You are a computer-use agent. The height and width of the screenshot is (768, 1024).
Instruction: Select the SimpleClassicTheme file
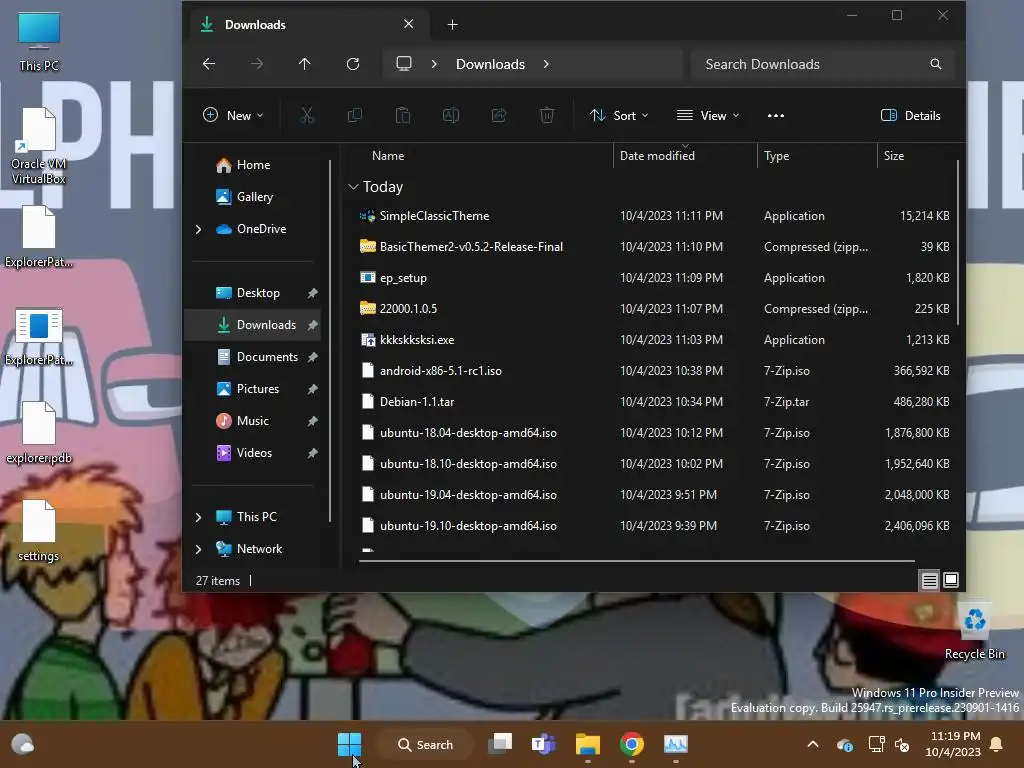654,216
